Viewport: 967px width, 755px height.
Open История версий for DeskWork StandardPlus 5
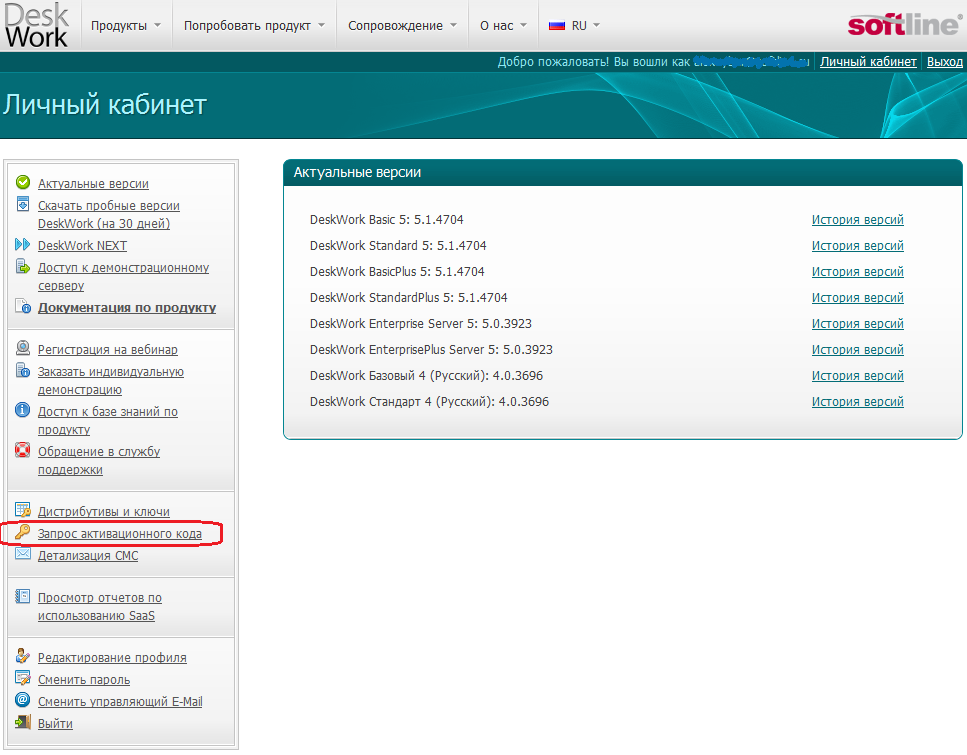click(x=857, y=297)
